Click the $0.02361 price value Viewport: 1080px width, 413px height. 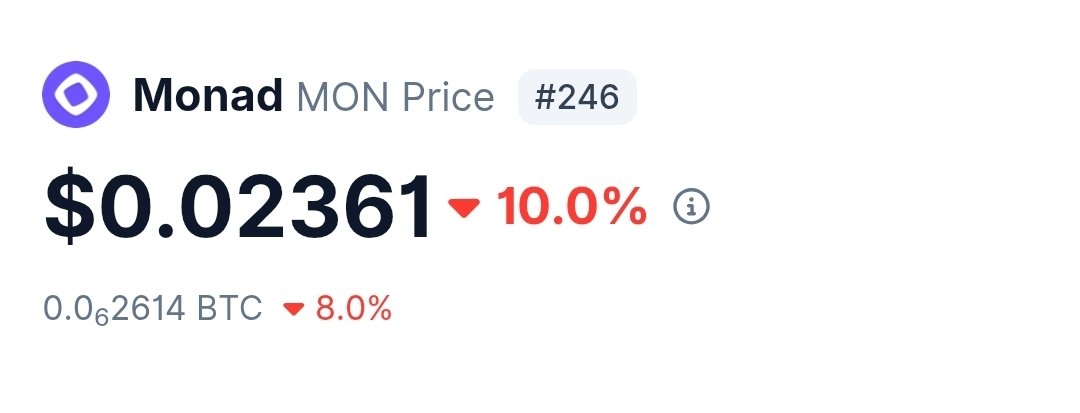238,207
